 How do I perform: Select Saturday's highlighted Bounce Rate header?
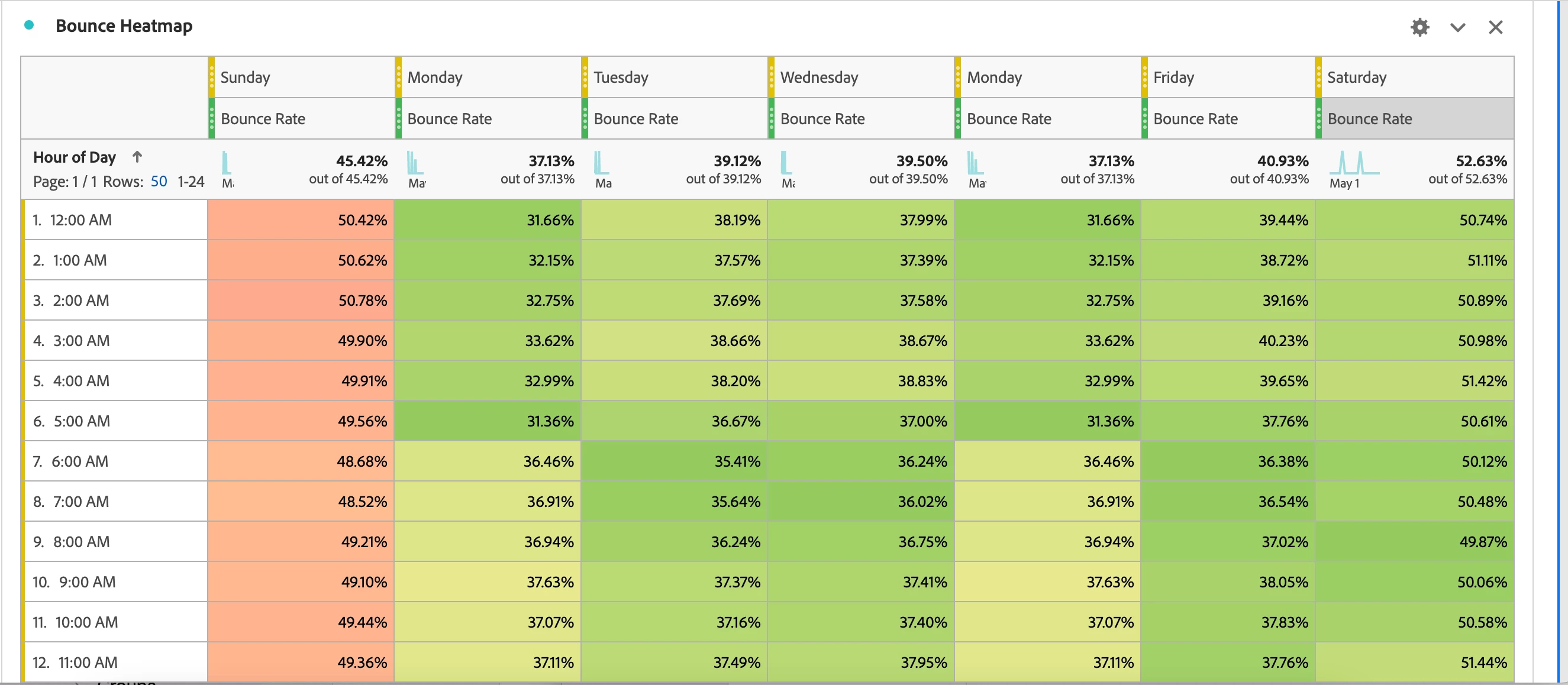(1369, 119)
